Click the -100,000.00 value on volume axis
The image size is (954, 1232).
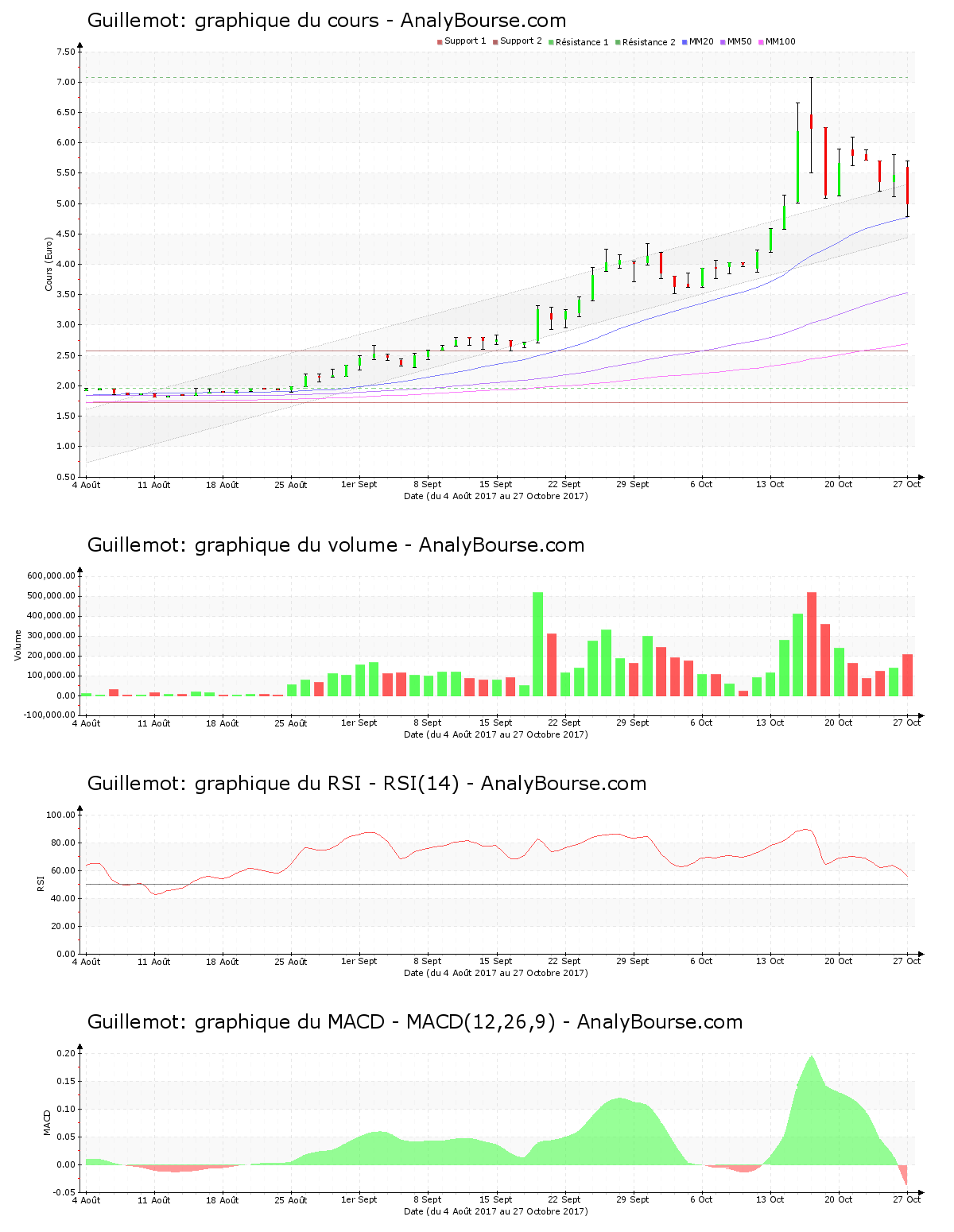49,715
